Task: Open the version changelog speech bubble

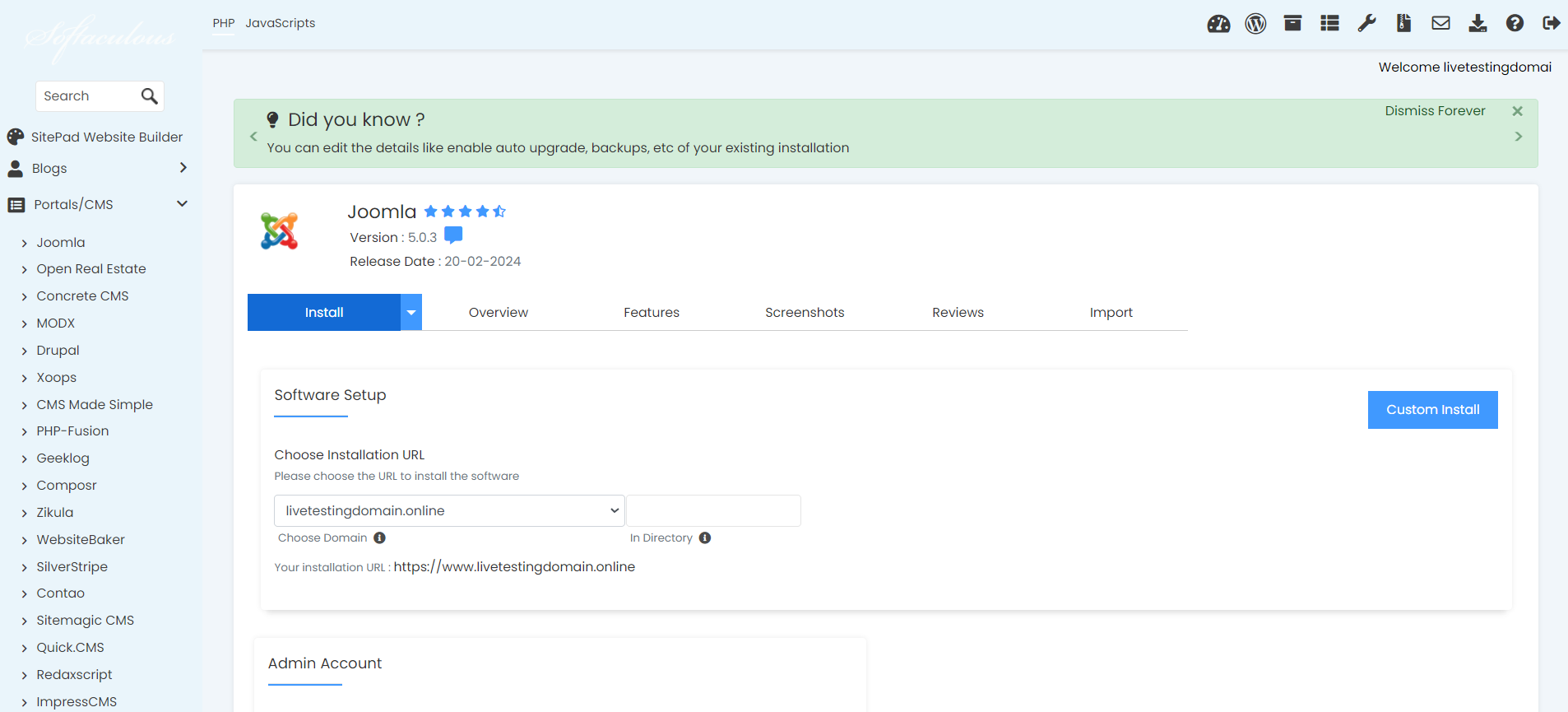Action: tap(453, 236)
